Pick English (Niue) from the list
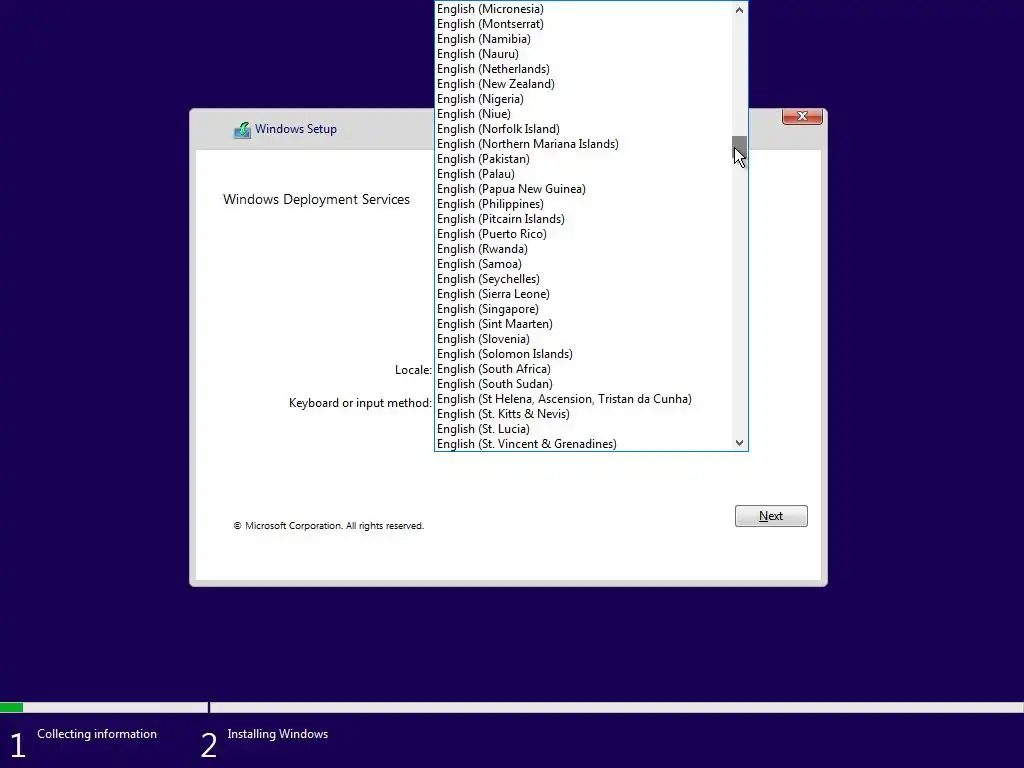1024x768 pixels. pos(583,114)
